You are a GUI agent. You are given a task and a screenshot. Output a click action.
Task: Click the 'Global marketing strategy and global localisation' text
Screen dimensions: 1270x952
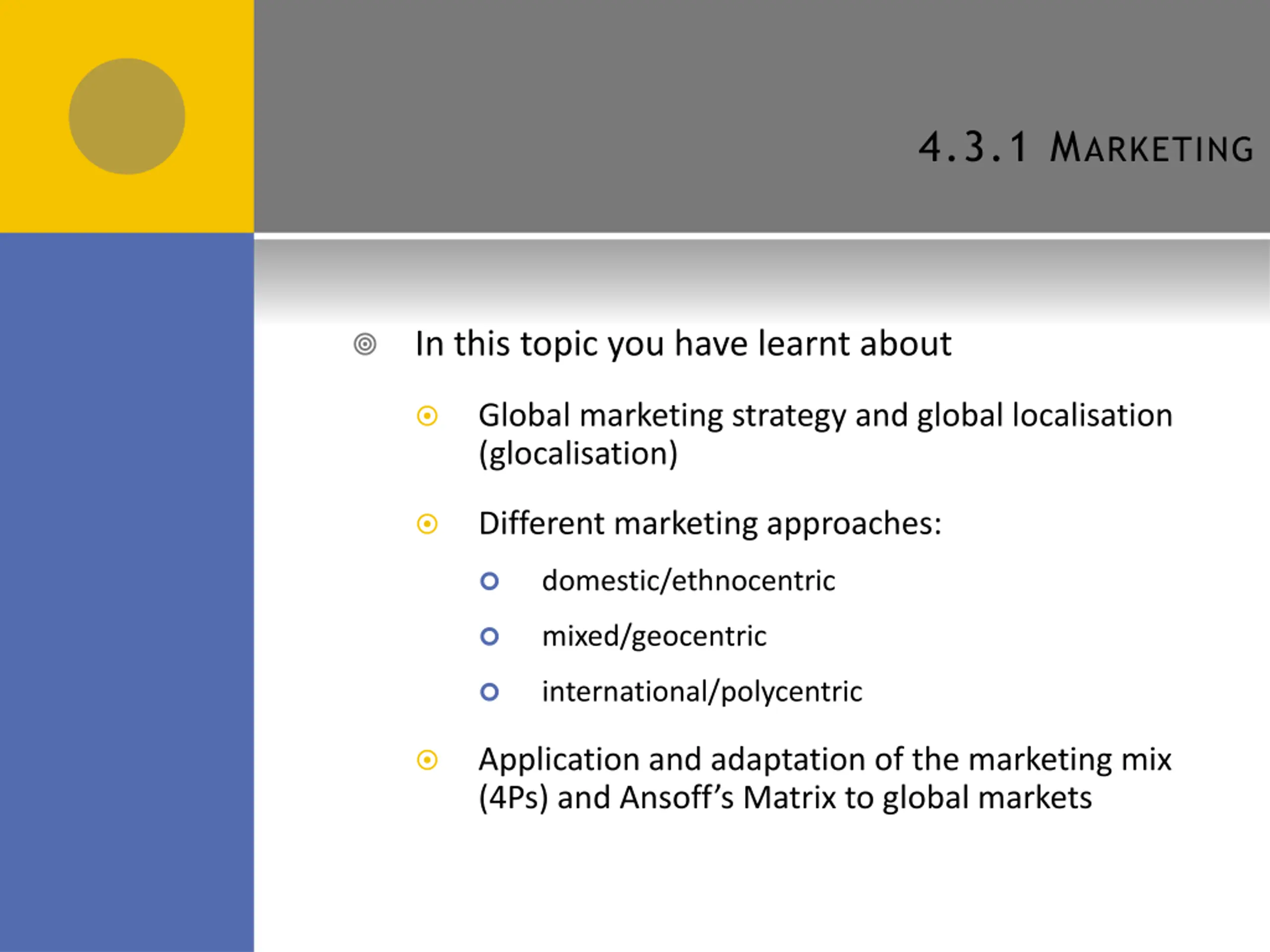tap(825, 416)
